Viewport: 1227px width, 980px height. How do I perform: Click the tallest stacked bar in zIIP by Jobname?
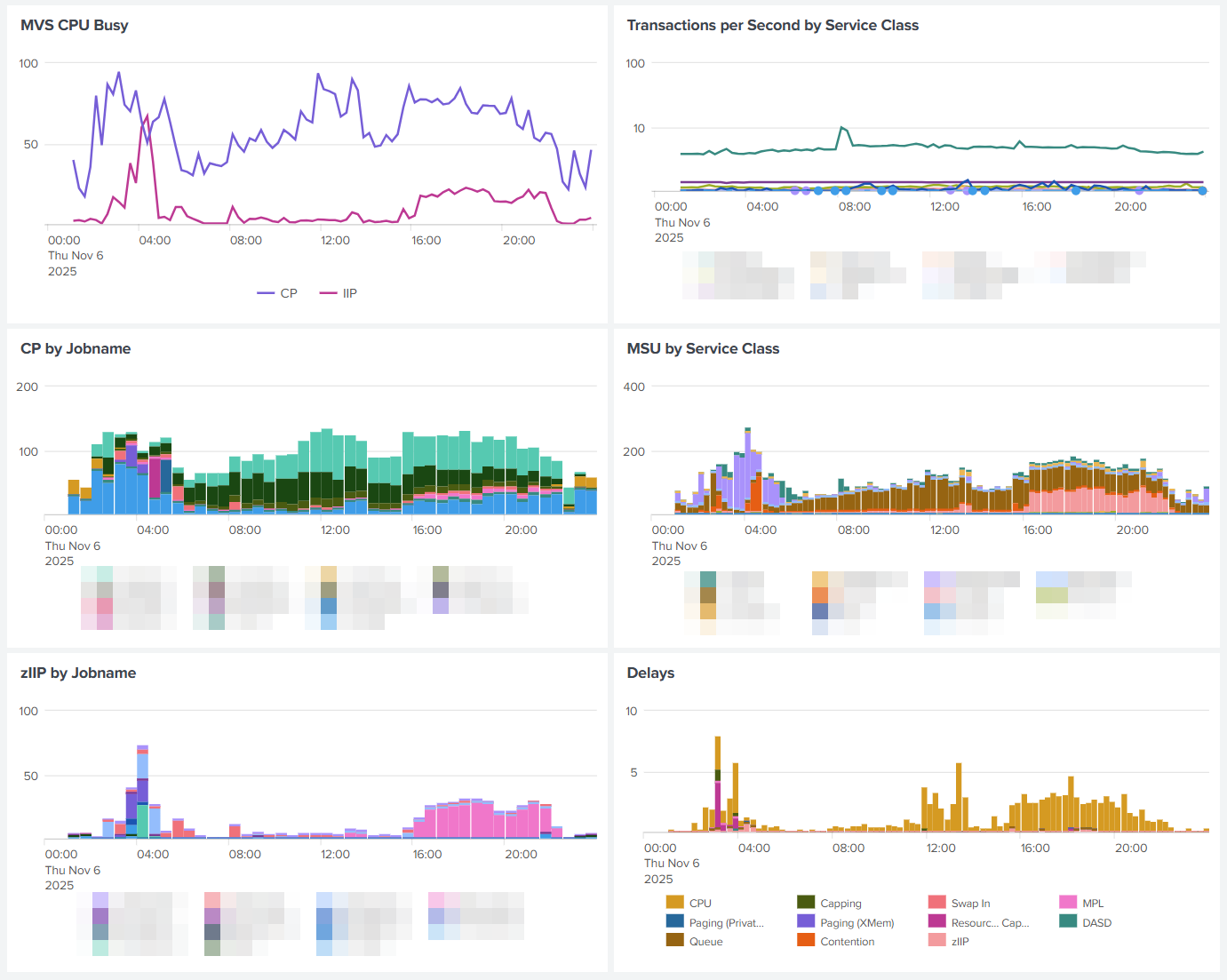coord(142,791)
